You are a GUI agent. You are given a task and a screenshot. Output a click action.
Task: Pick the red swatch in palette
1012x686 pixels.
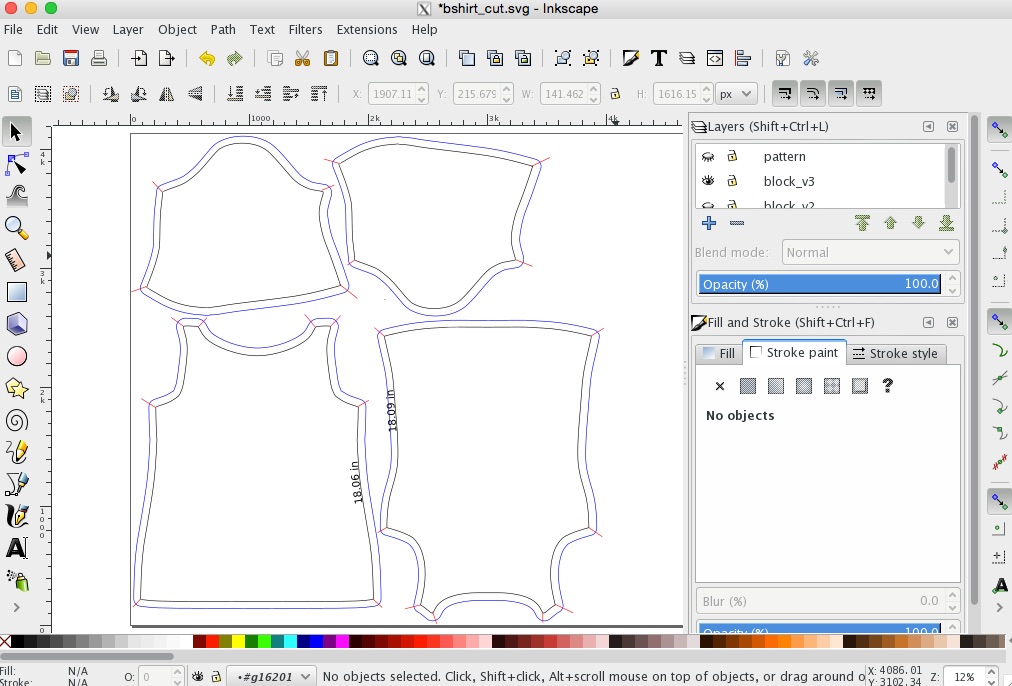(213, 642)
